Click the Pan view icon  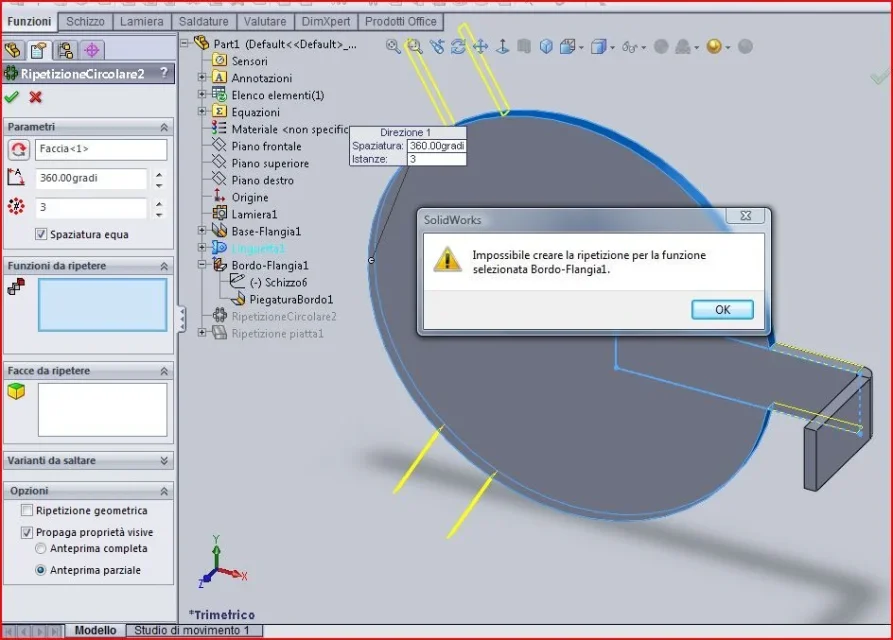(x=481, y=47)
